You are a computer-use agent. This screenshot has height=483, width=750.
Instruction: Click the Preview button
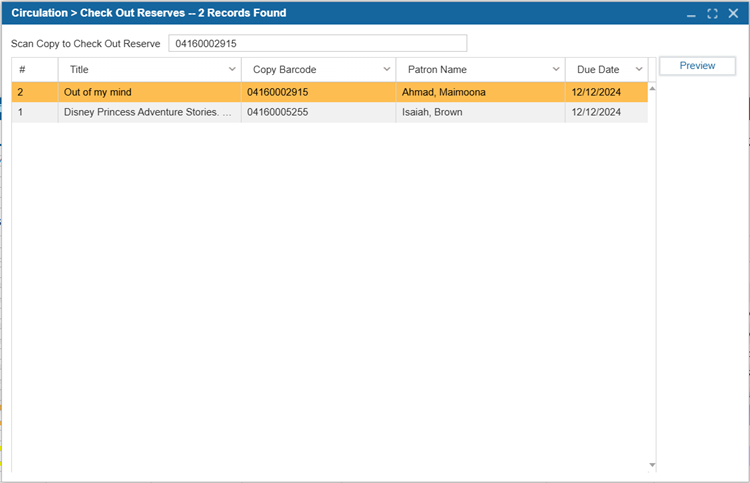pyautogui.click(x=697, y=66)
